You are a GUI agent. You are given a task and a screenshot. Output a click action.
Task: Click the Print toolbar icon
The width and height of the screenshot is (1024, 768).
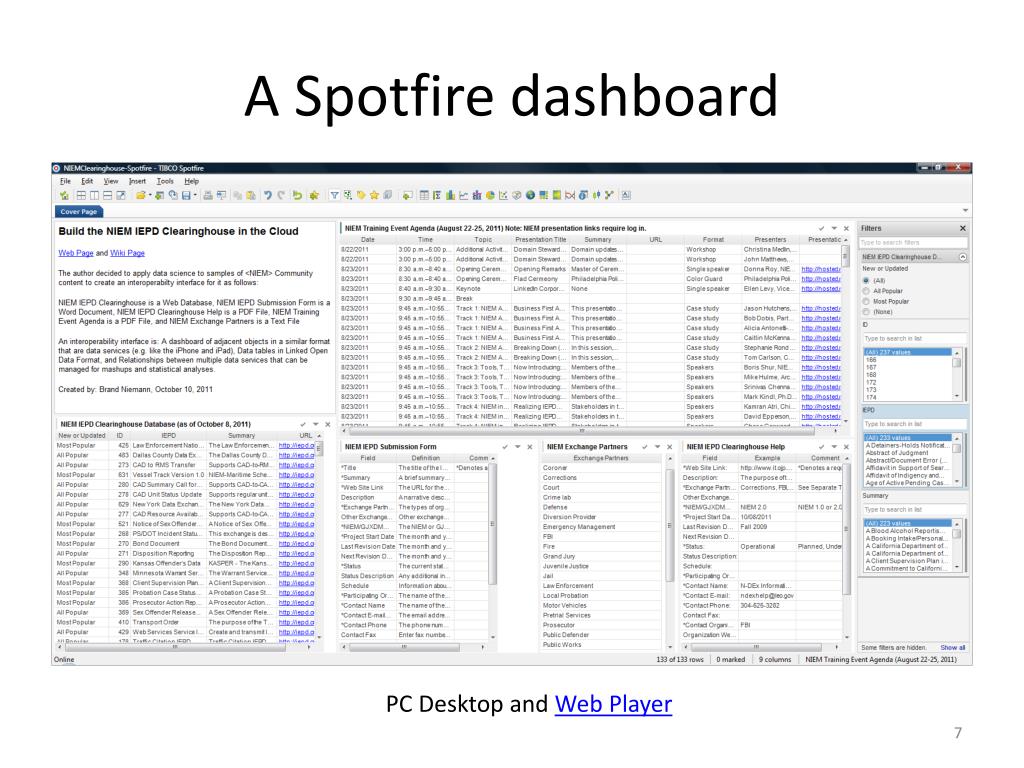[x=208, y=195]
